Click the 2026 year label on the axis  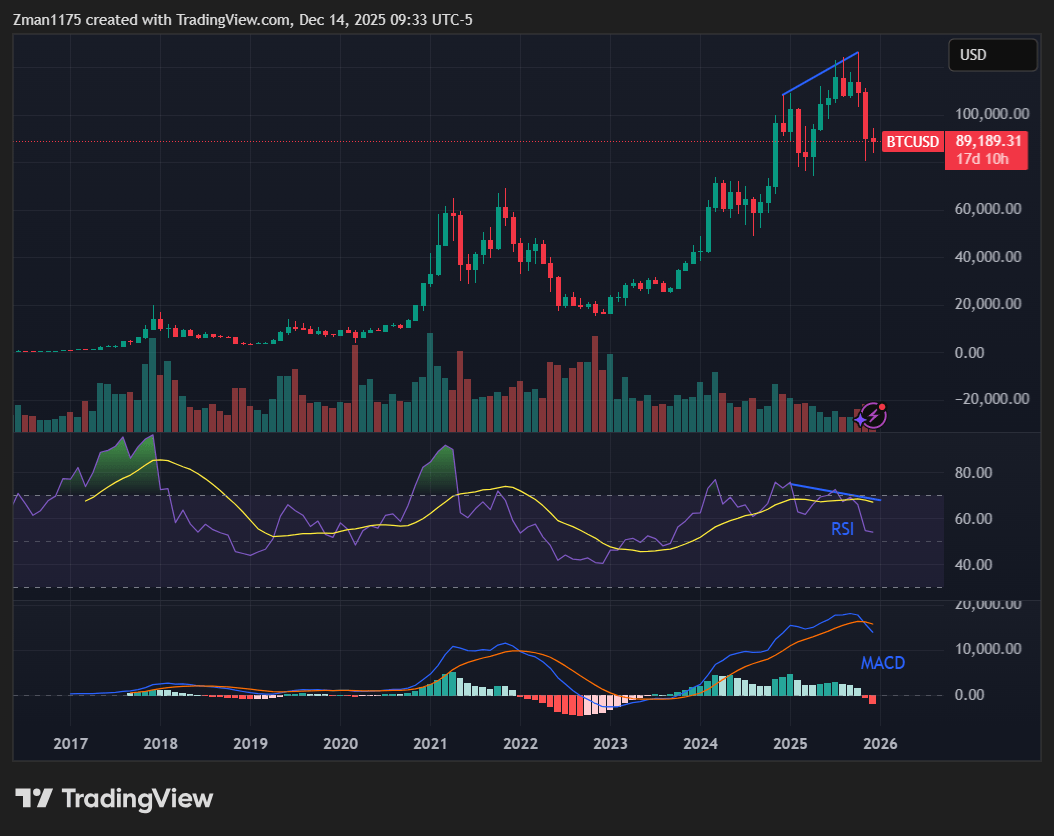pos(880,744)
